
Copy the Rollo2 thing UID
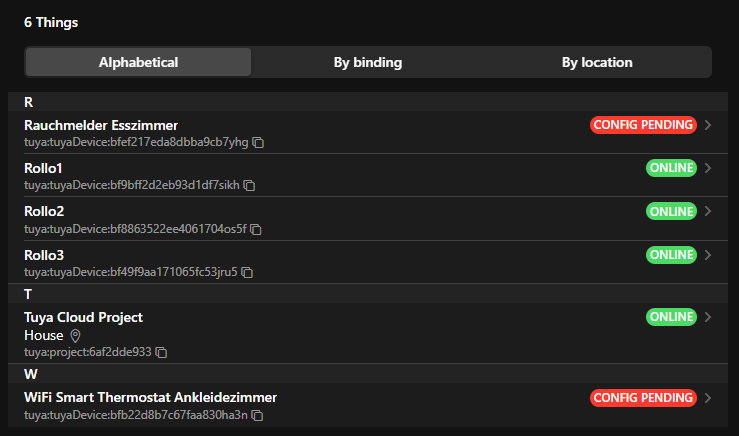[255, 229]
